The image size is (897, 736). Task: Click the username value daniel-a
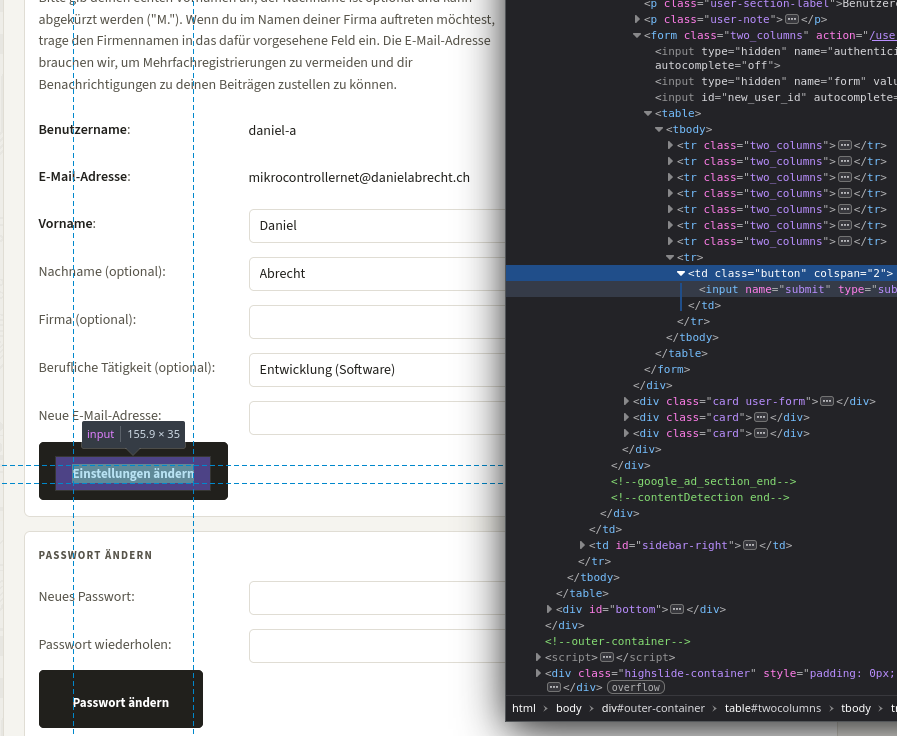pos(272,130)
